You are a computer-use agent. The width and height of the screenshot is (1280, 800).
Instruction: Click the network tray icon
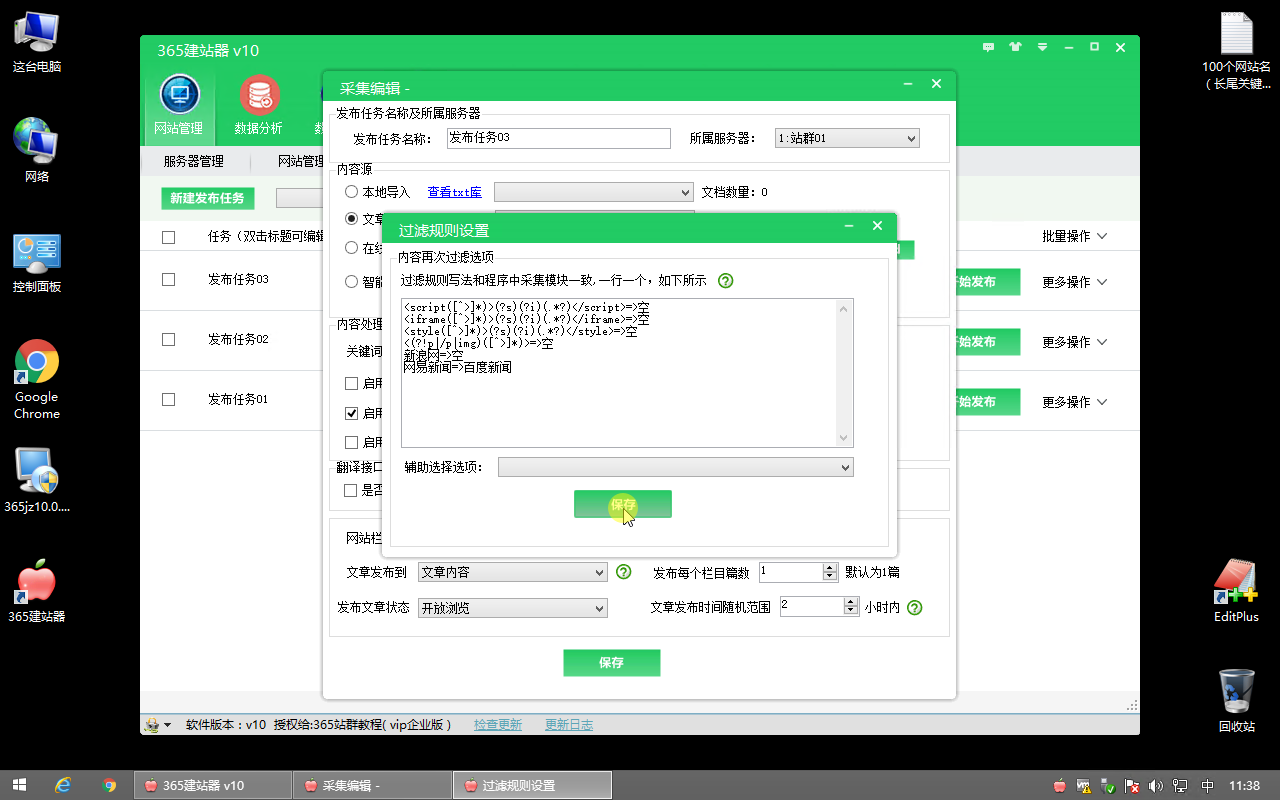click(x=1181, y=785)
